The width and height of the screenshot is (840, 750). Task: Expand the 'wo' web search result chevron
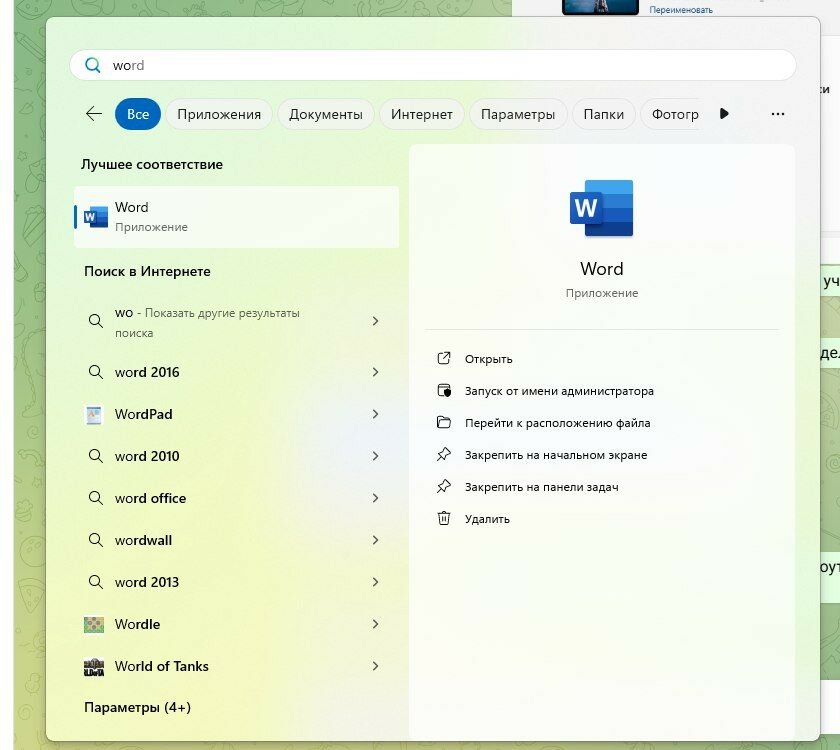tap(375, 321)
